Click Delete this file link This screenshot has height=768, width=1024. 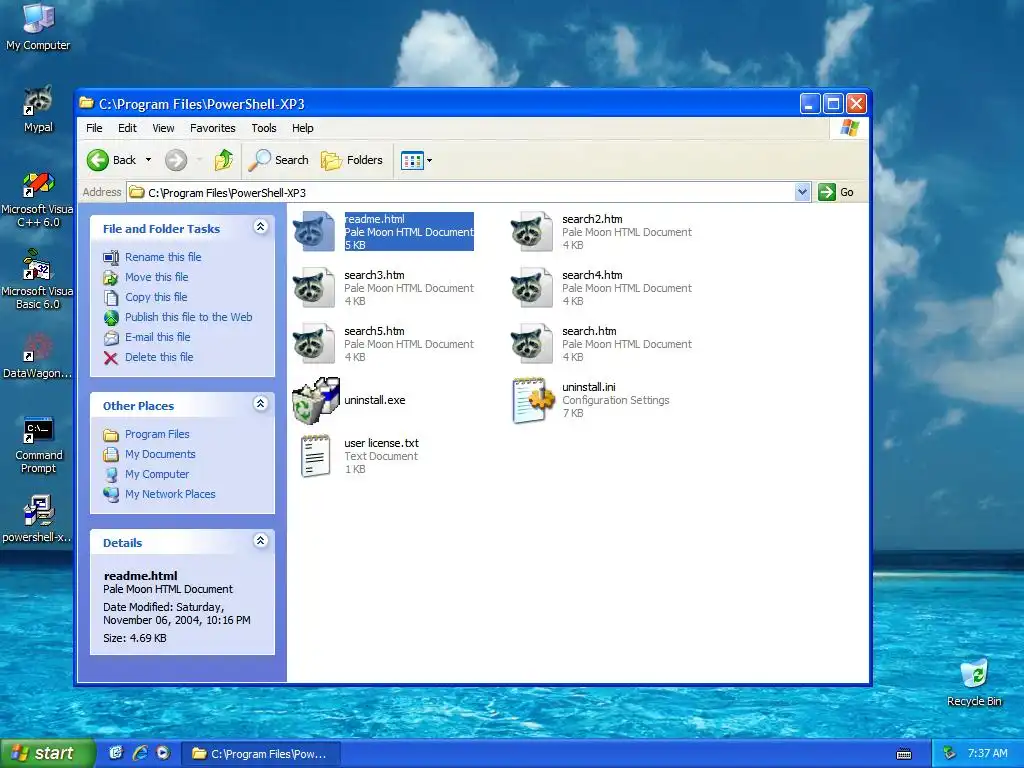159,357
